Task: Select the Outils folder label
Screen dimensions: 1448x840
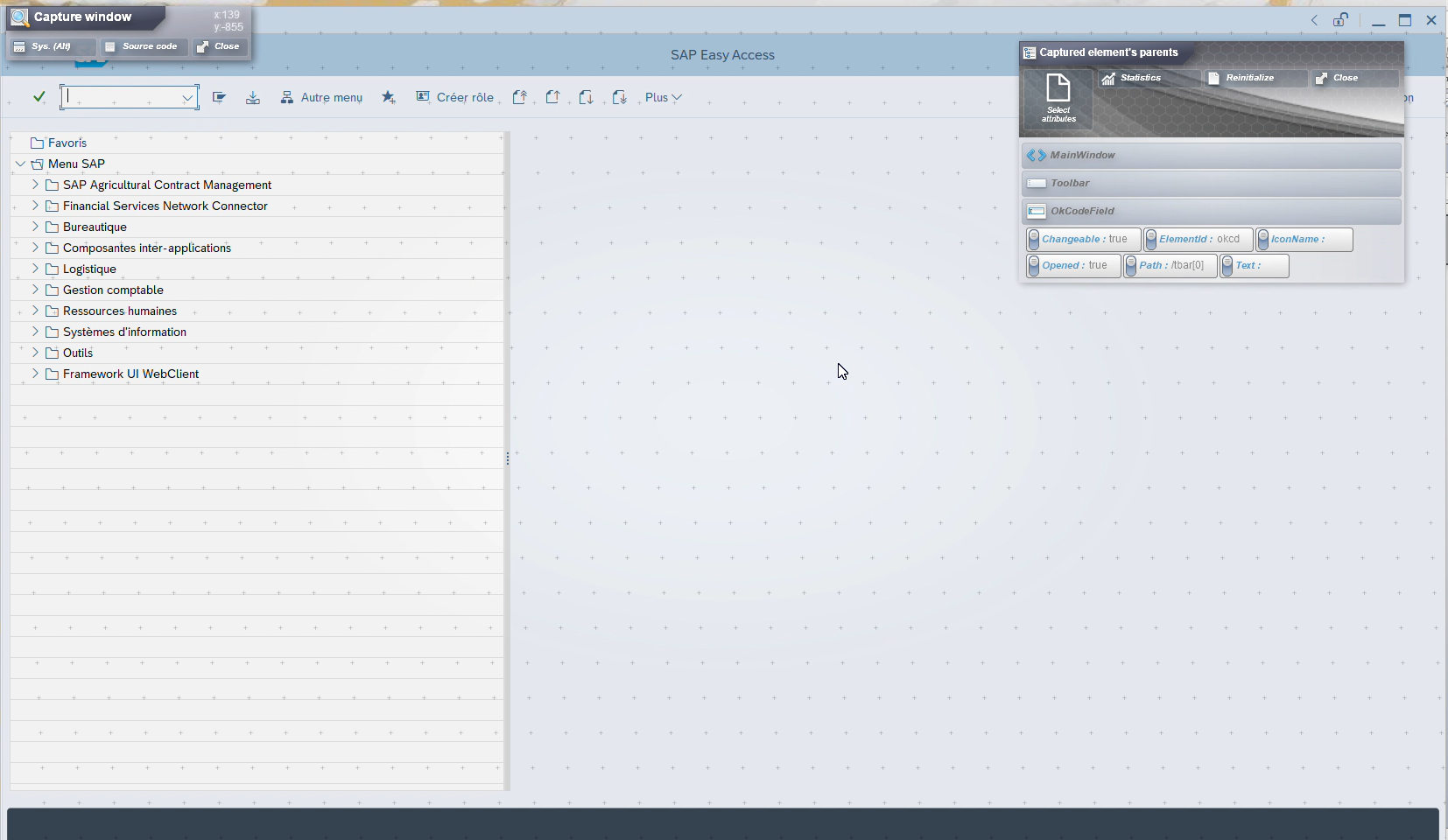Action: [78, 353]
